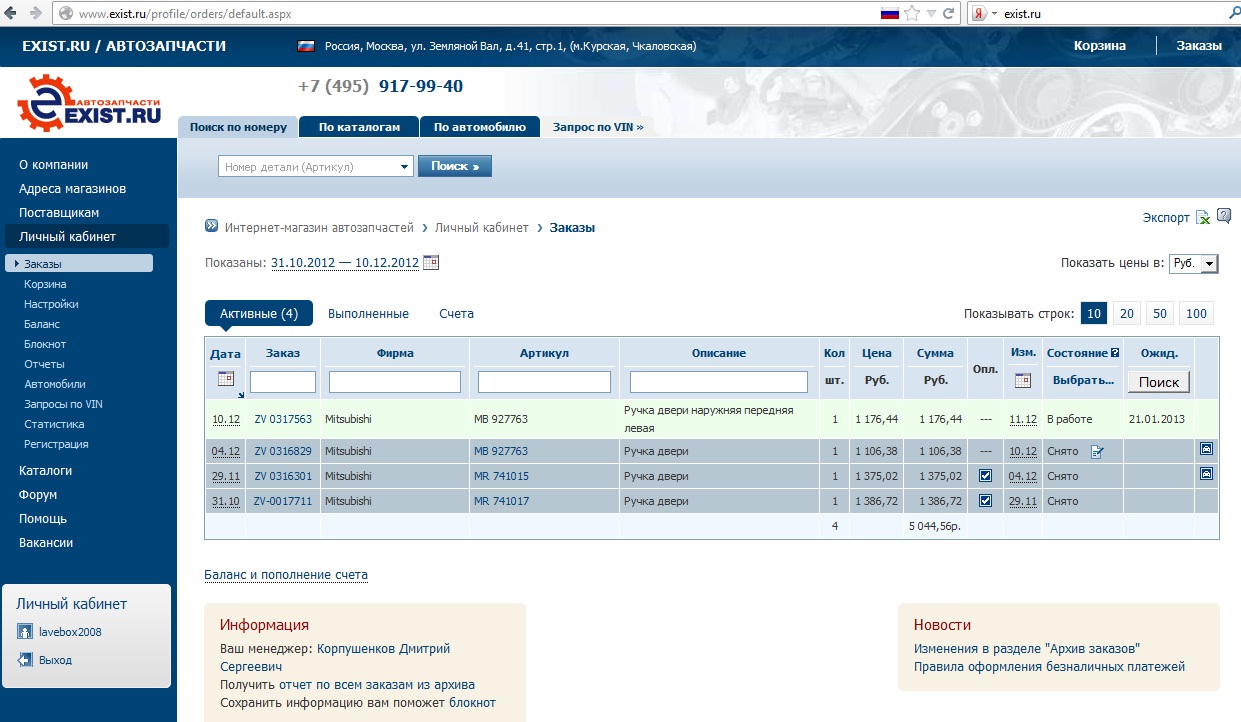The image size is (1241, 722).
Task: Open the price currency Руб. dropdown
Action: click(x=1194, y=263)
